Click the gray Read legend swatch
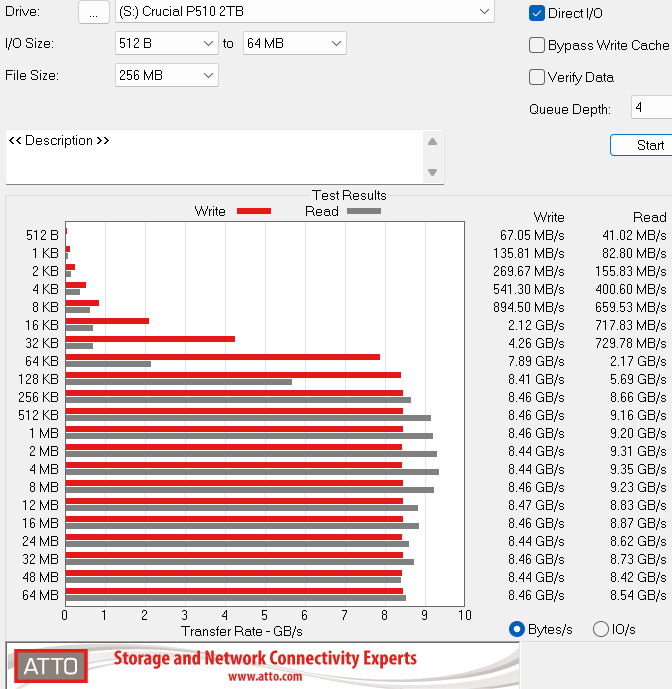The image size is (672, 689). tap(364, 211)
